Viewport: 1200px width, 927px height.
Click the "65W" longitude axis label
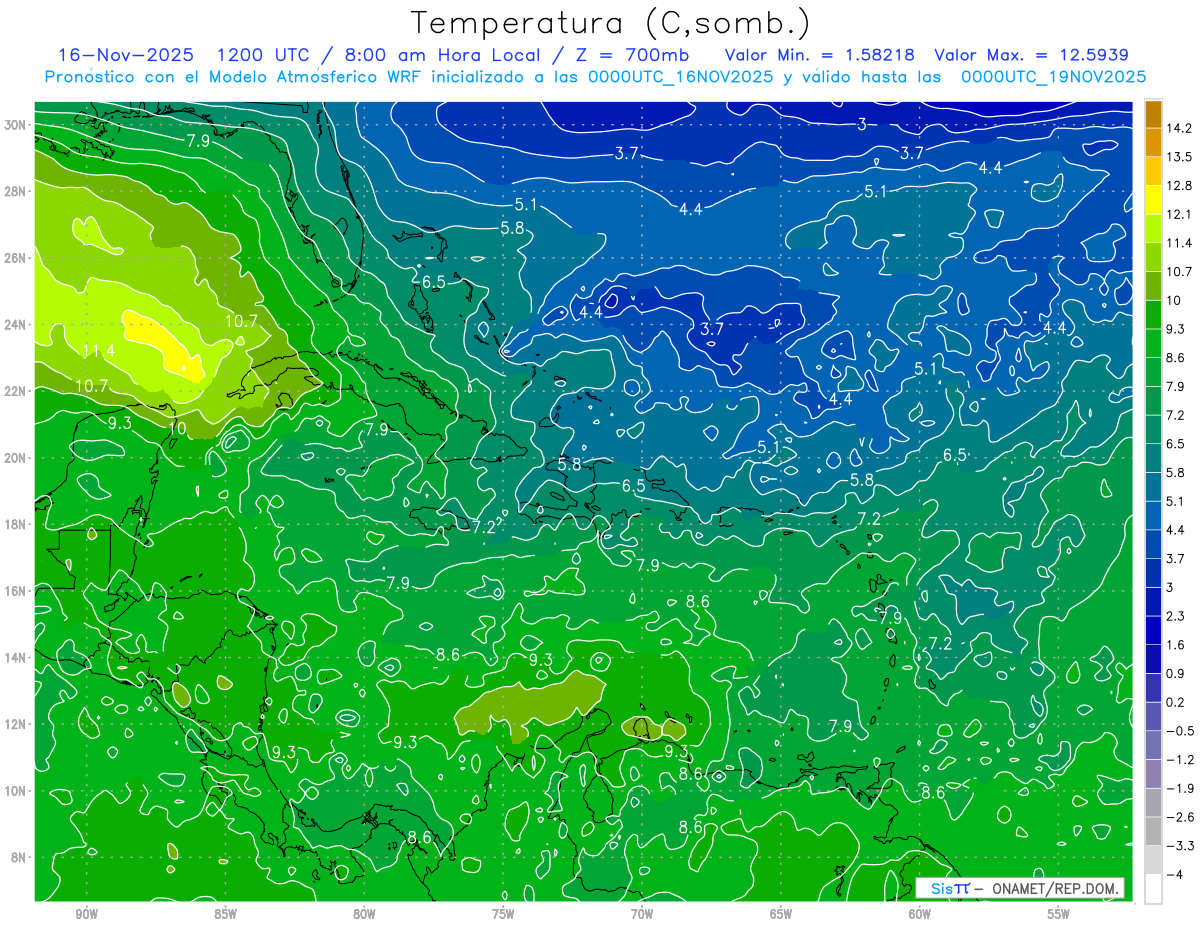pyautogui.click(x=781, y=915)
